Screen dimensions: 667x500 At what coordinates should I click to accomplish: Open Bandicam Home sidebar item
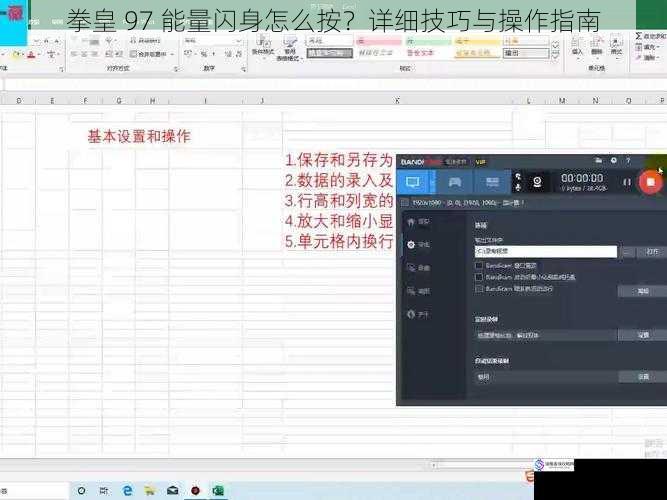419,222
